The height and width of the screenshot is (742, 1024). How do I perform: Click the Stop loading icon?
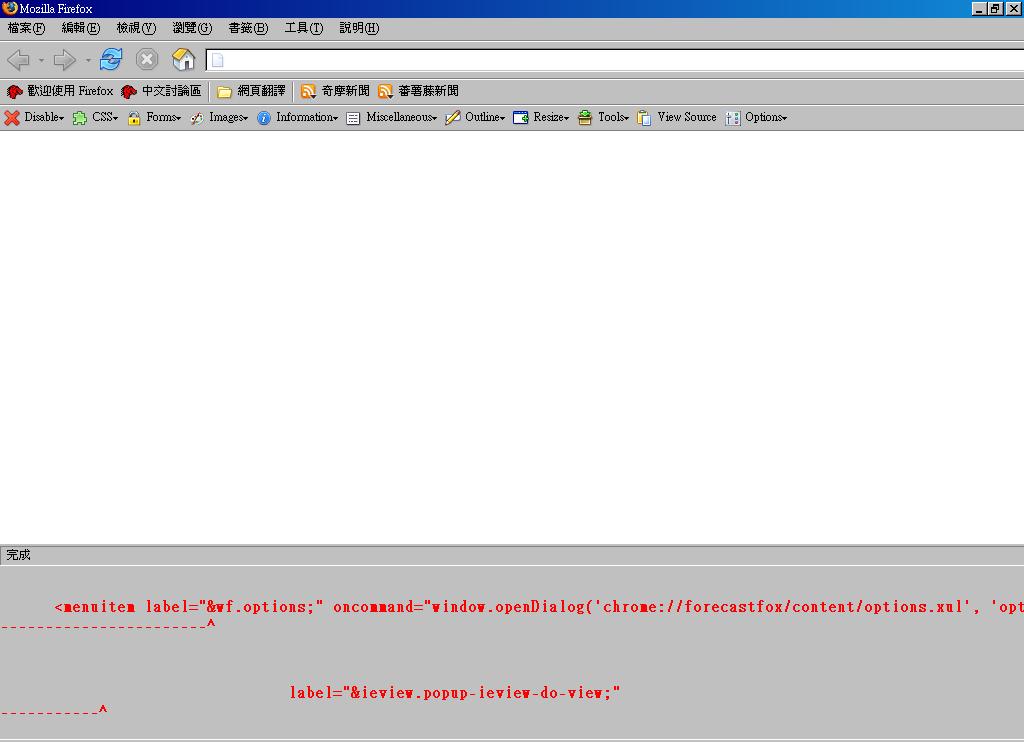(x=147, y=59)
